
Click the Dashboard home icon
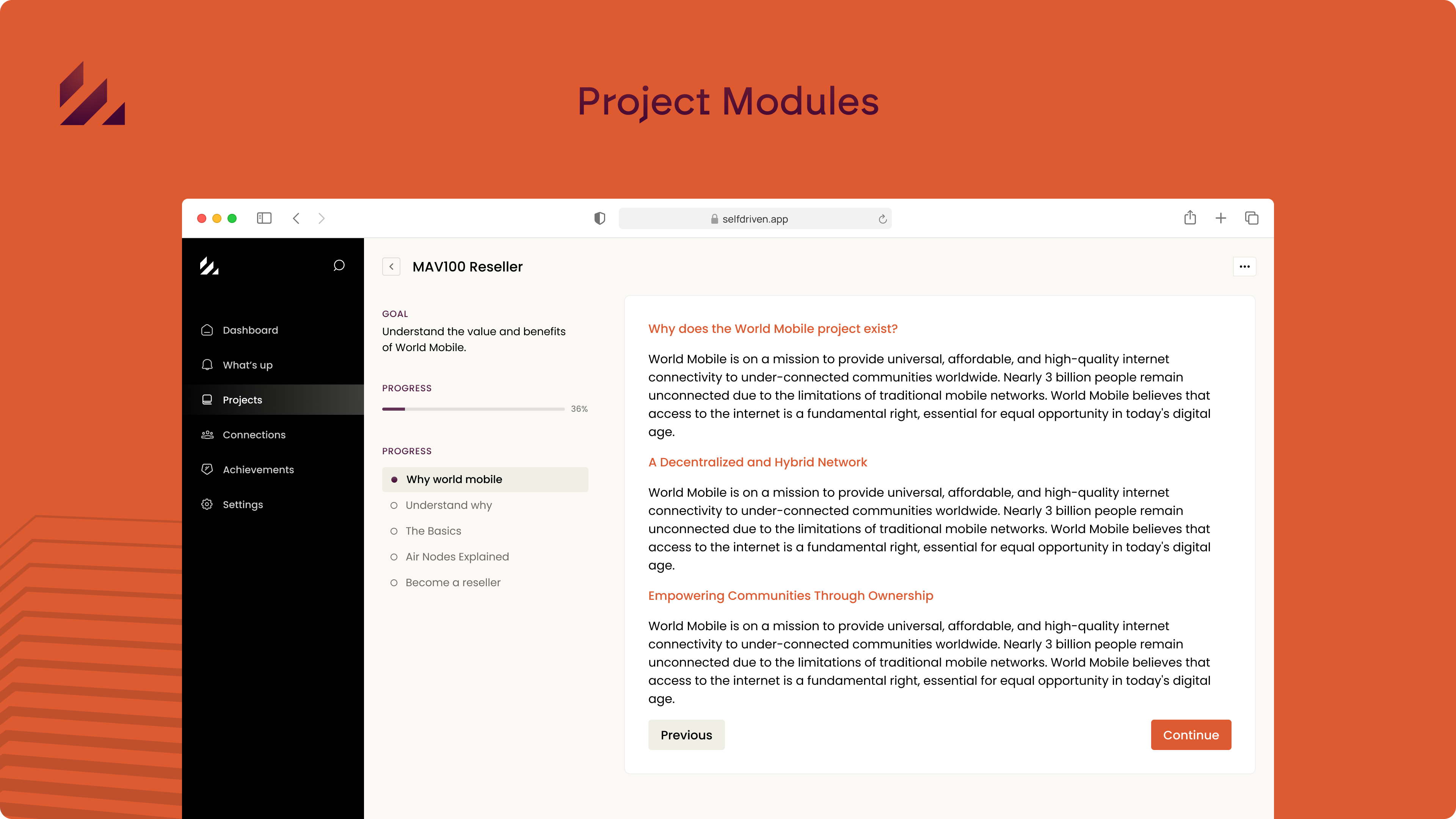(x=207, y=330)
